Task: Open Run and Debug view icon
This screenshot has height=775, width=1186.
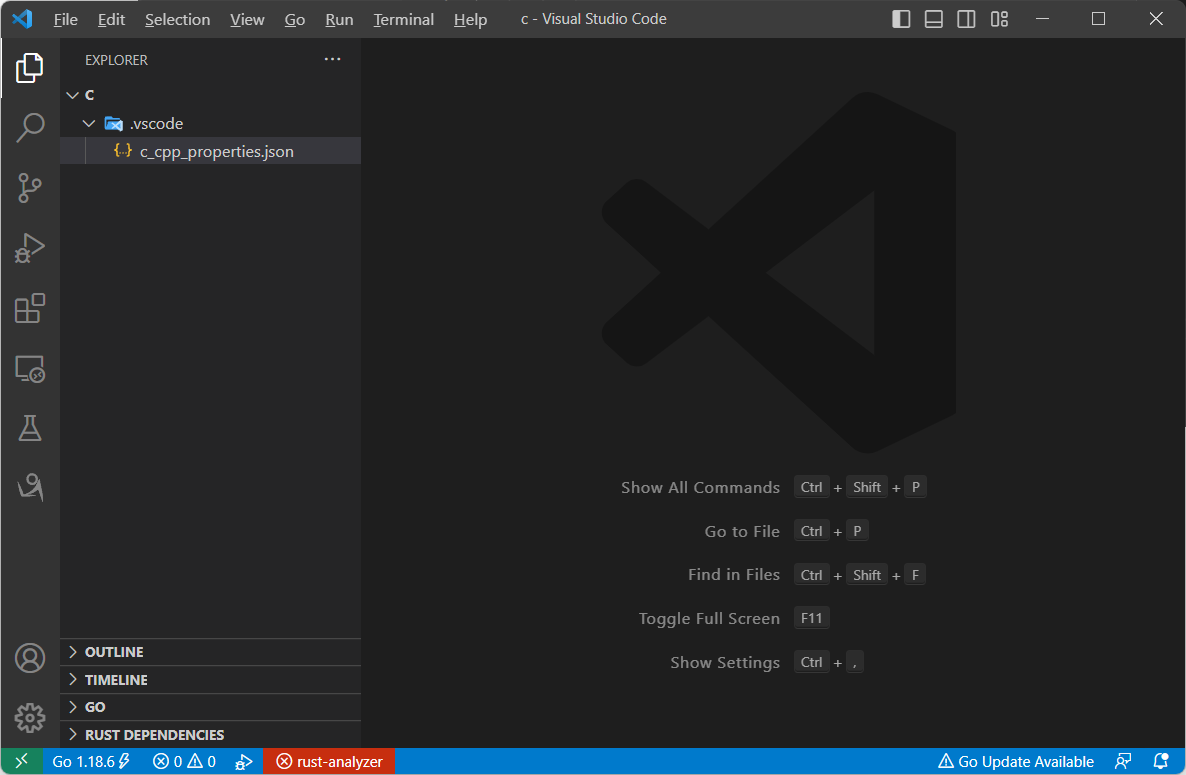Action: tap(29, 248)
